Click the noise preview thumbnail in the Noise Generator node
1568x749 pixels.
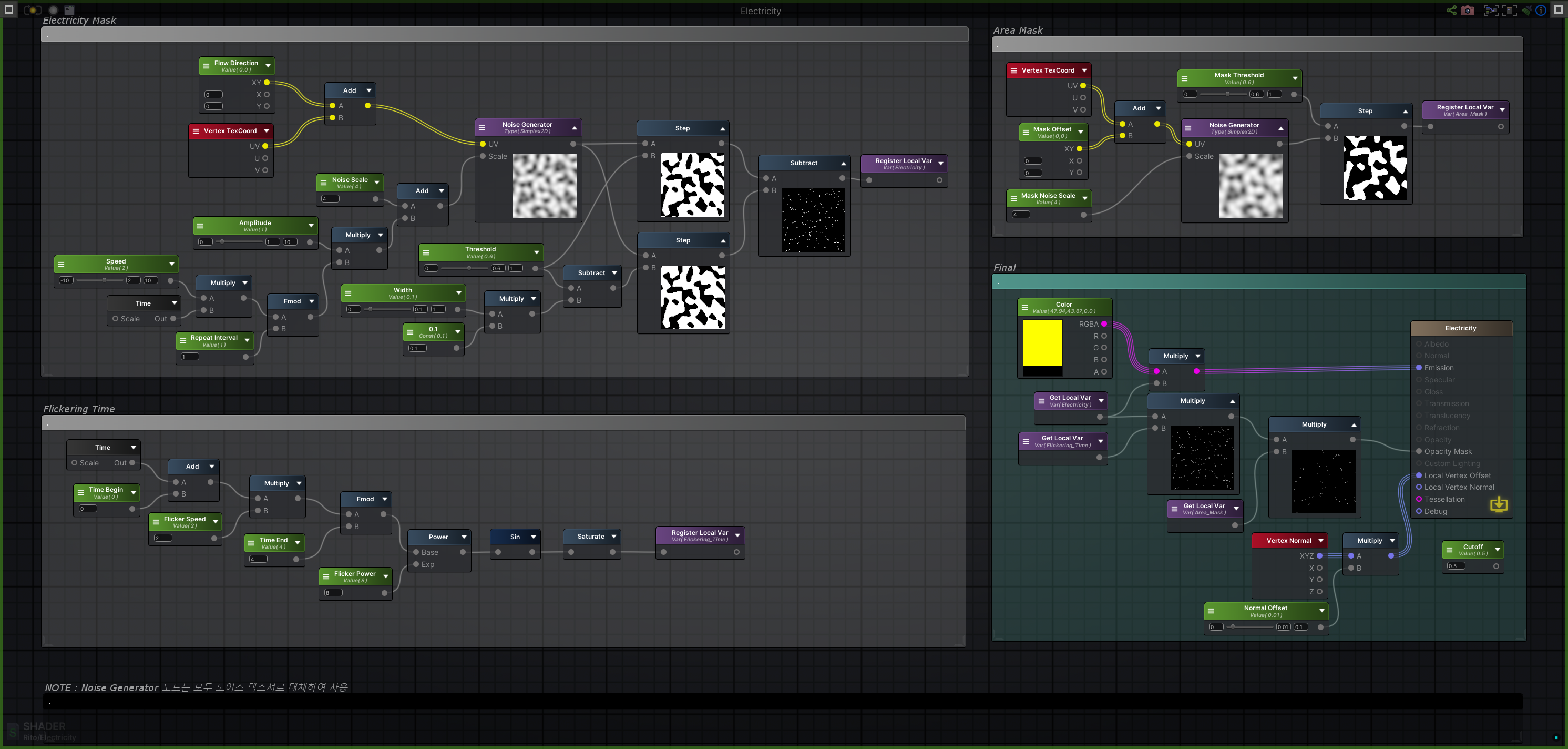click(x=544, y=185)
